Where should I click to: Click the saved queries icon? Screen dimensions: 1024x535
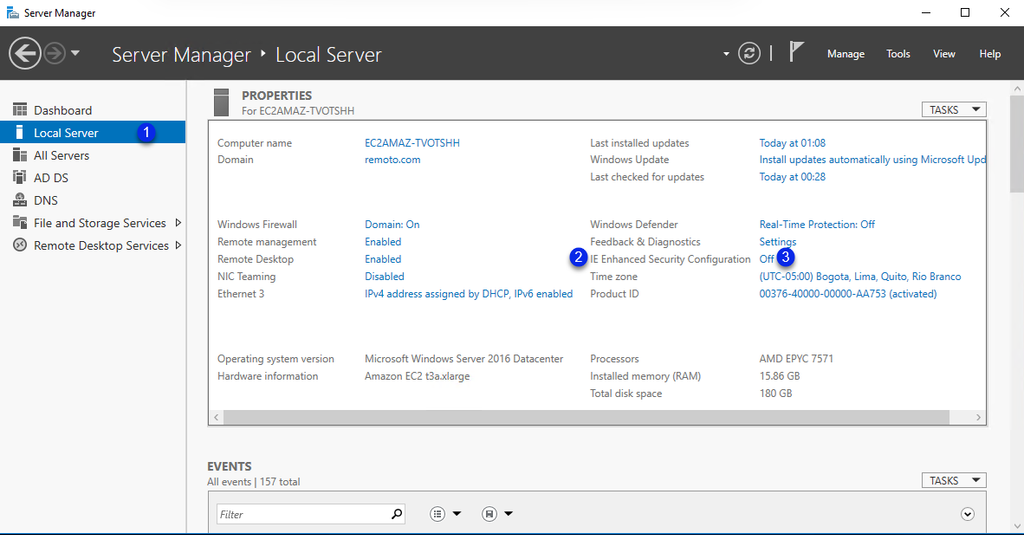489,514
